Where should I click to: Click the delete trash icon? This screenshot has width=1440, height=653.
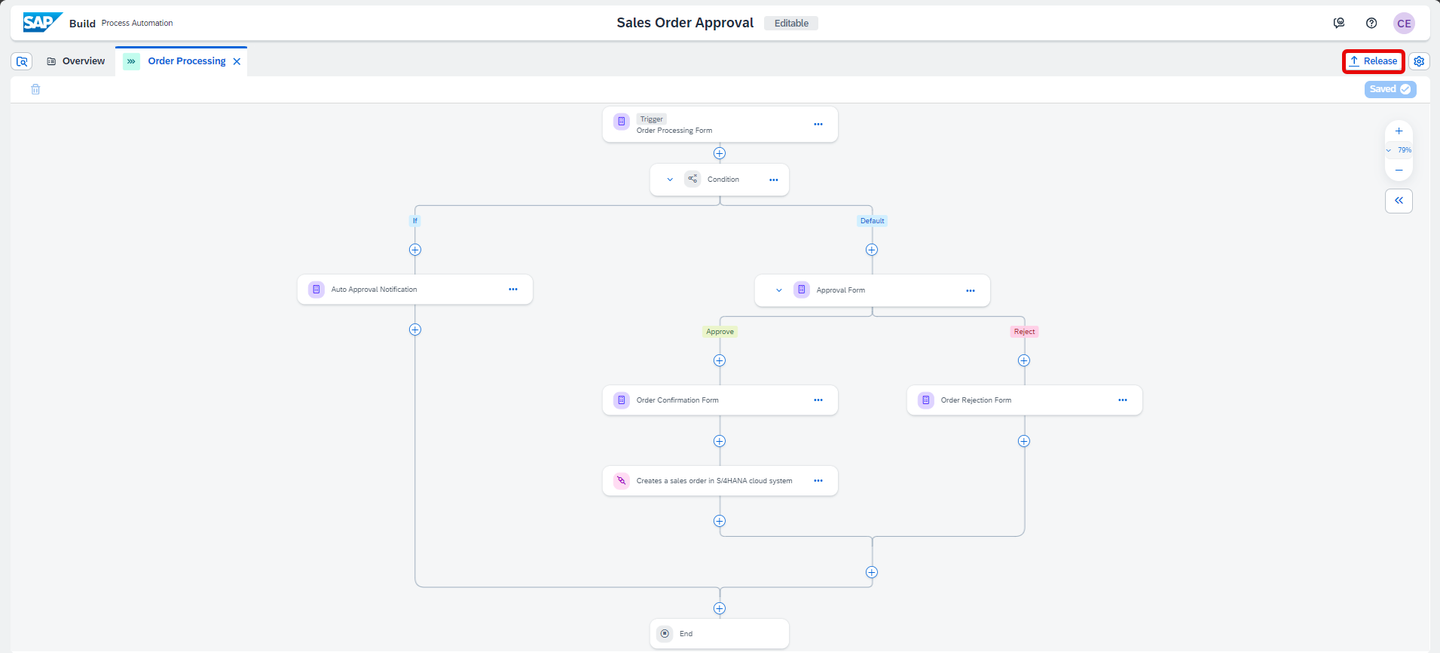[35, 89]
